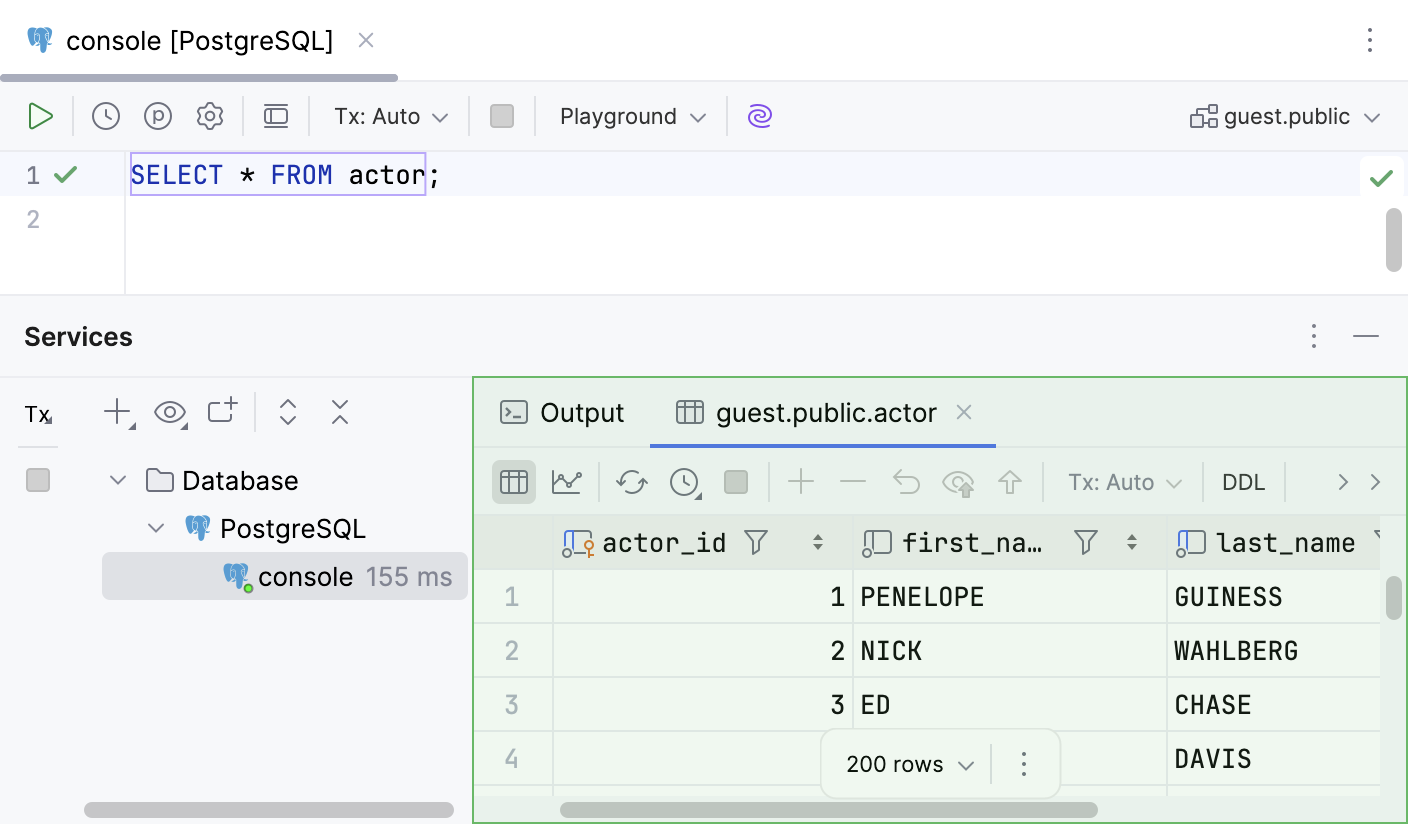Toggle sorting on the first_name column
Screen dimensions: 1408x824
(1133, 542)
